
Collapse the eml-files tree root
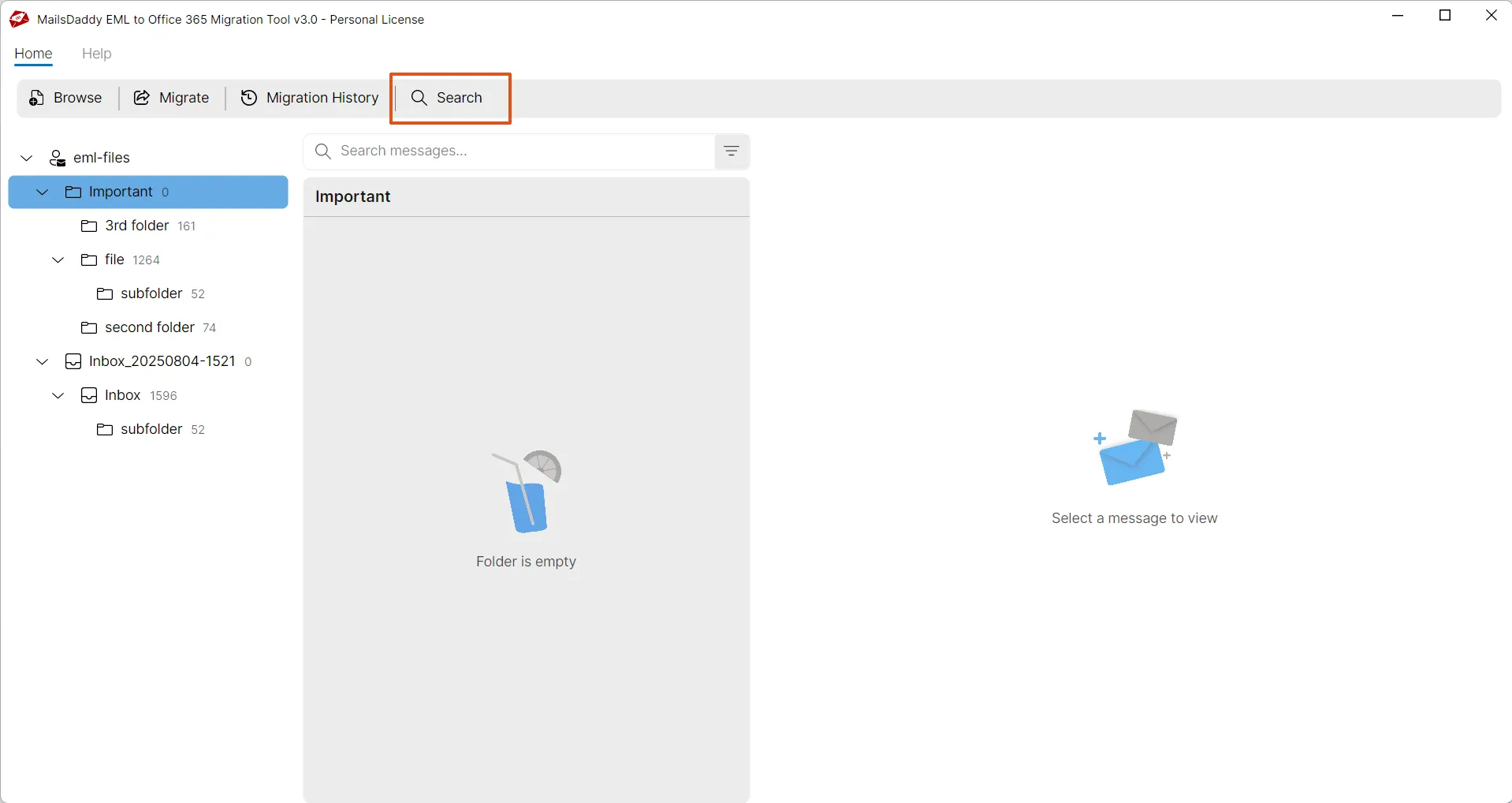[26, 158]
